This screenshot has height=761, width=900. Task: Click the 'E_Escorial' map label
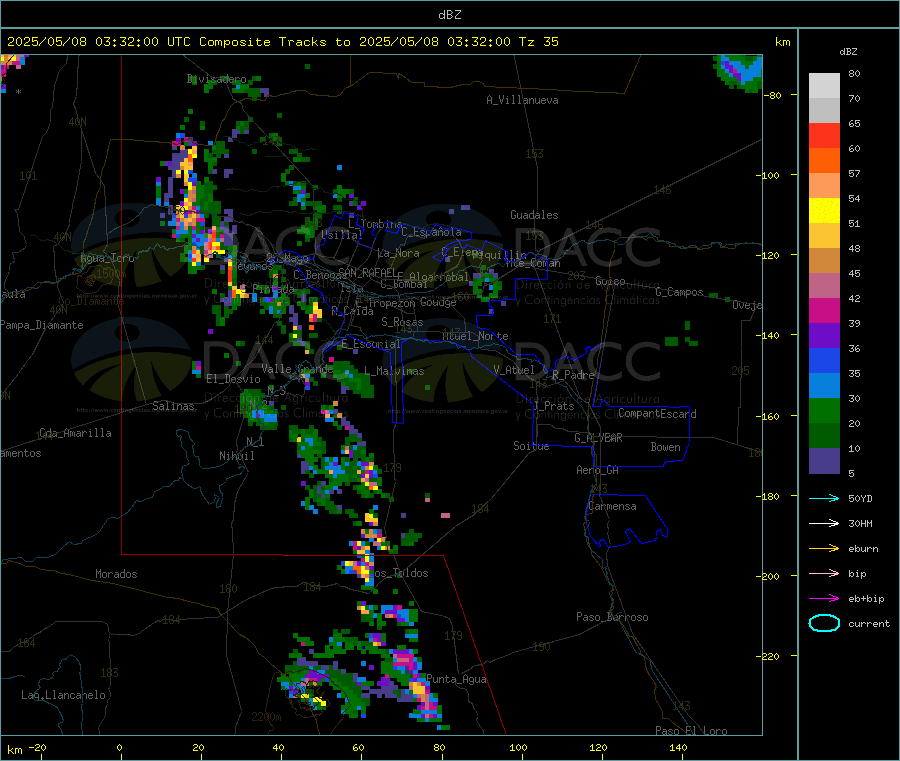pos(370,344)
